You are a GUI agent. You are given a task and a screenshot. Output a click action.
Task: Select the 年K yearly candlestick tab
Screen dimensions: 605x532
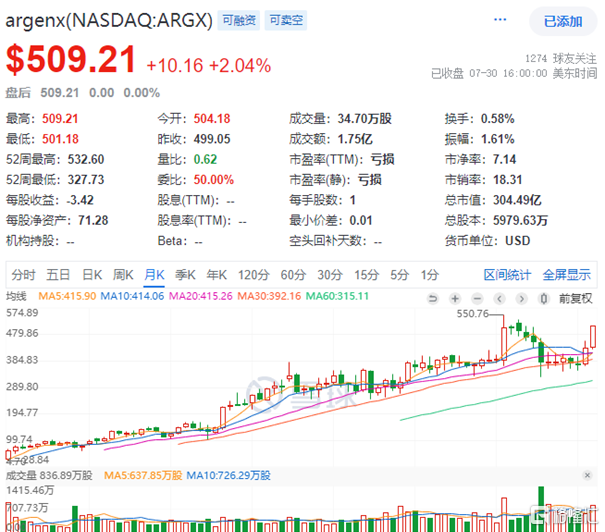(x=216, y=275)
